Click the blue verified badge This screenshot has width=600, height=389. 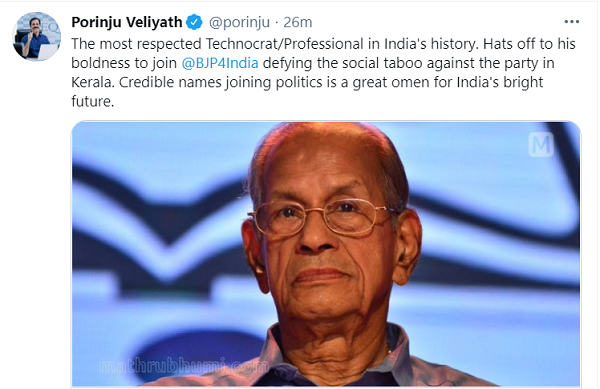coord(194,22)
